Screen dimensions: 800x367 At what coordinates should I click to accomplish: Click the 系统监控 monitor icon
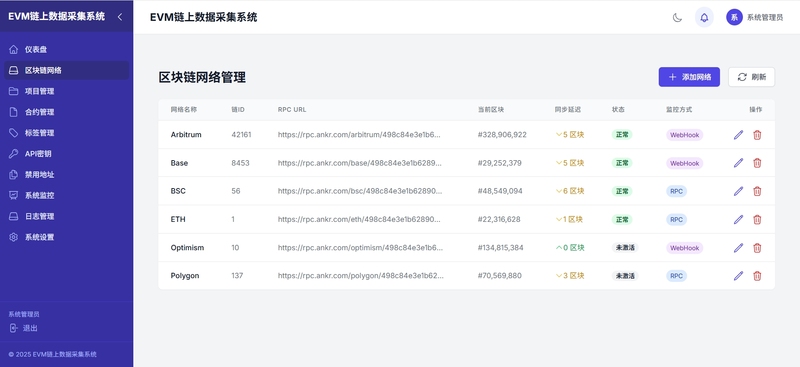(14, 195)
